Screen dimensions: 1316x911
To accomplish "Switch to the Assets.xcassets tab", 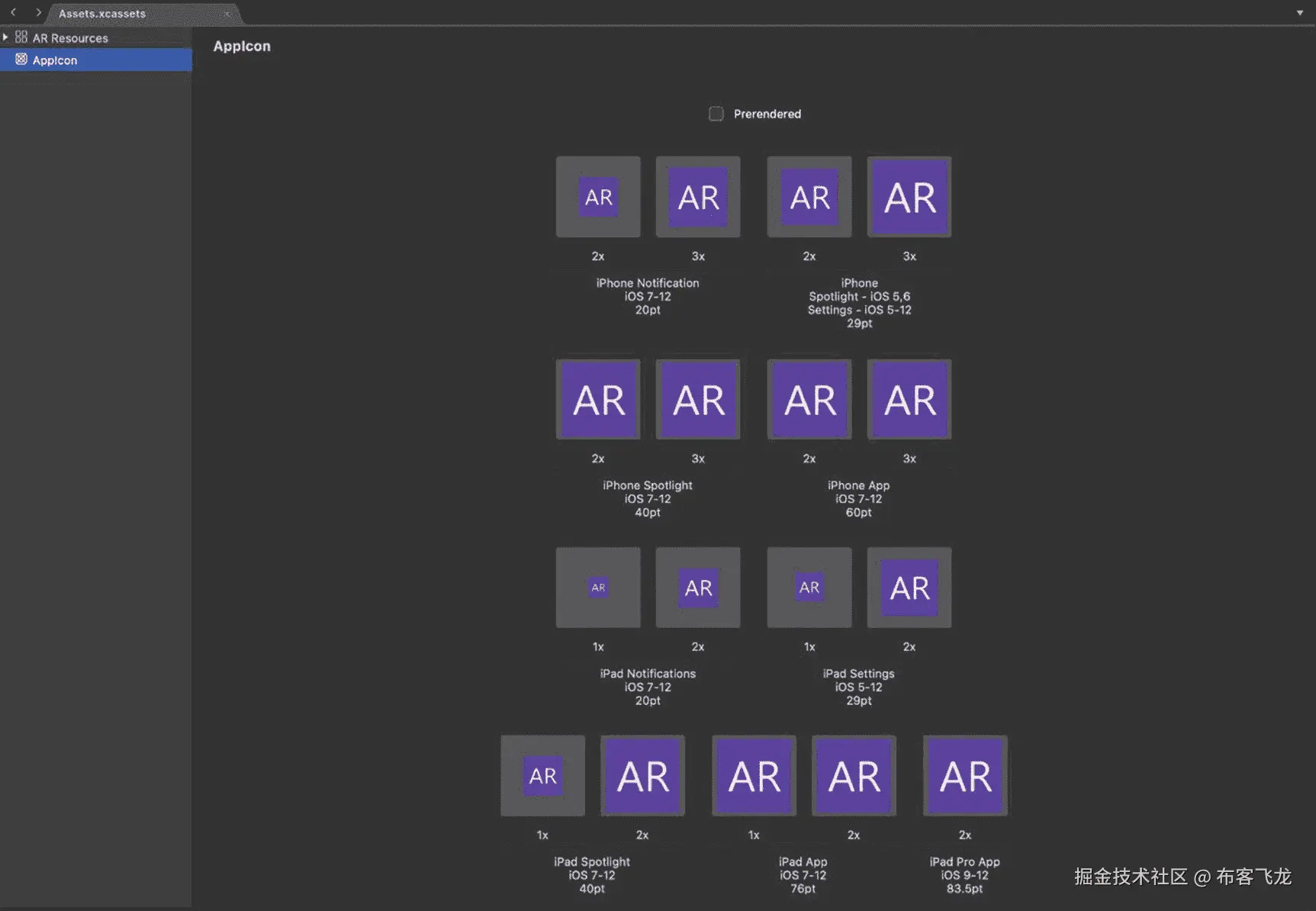I will coord(102,14).
